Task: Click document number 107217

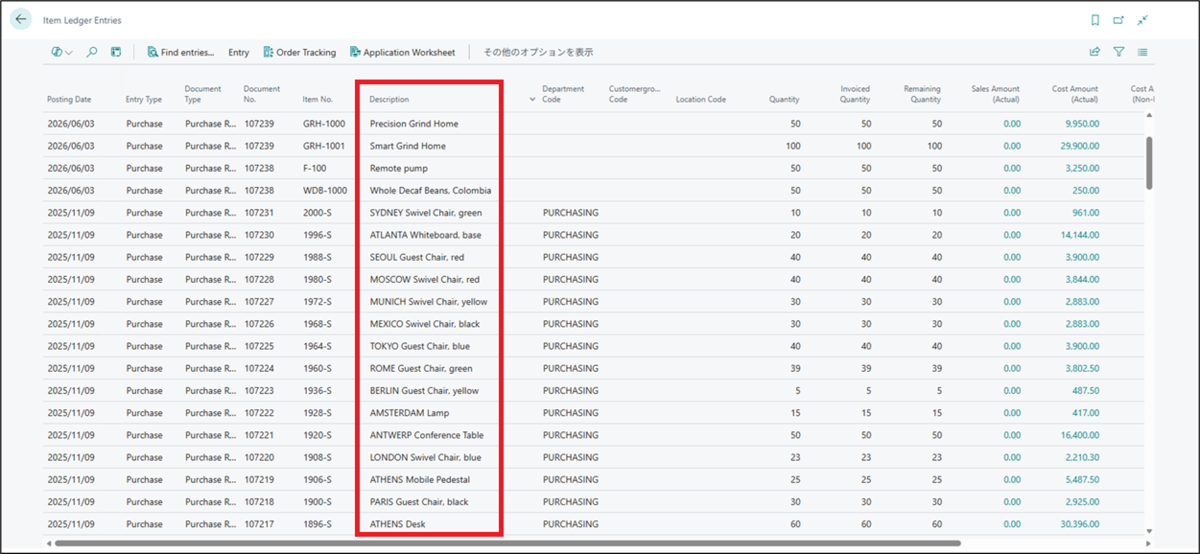Action: coord(258,524)
